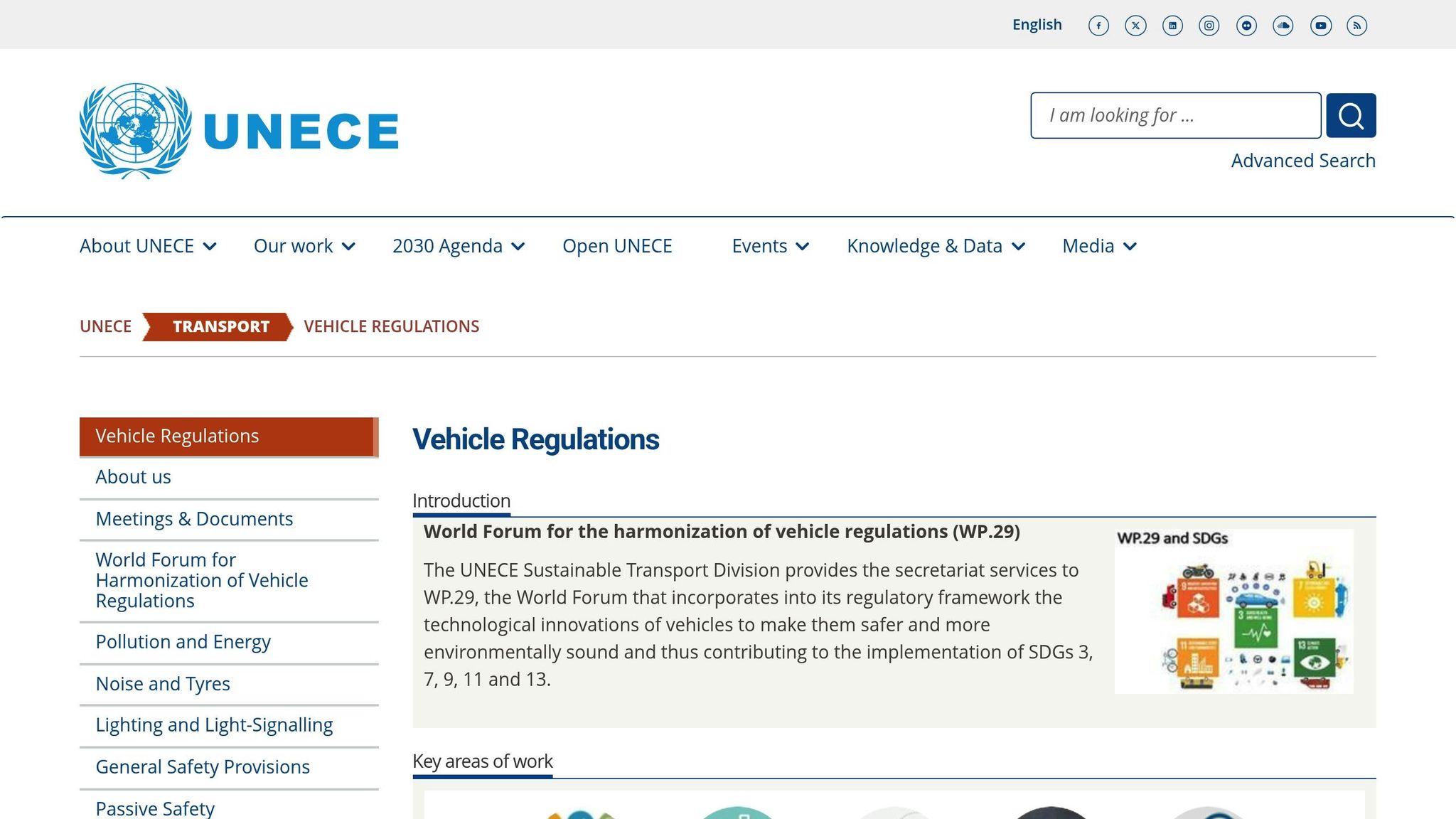Expand the Our work dropdown chevron
The height and width of the screenshot is (819, 1456).
(x=348, y=246)
